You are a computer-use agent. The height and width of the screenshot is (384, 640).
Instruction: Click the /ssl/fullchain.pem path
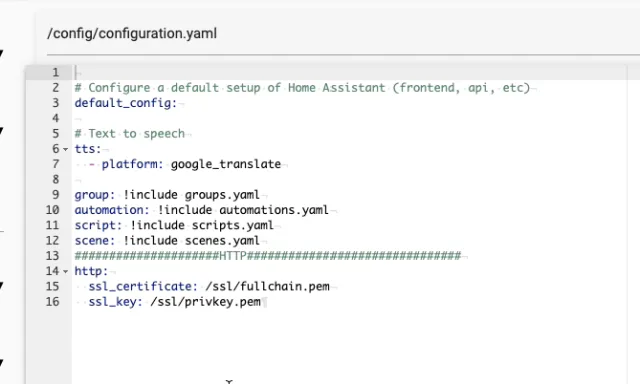tap(267, 286)
